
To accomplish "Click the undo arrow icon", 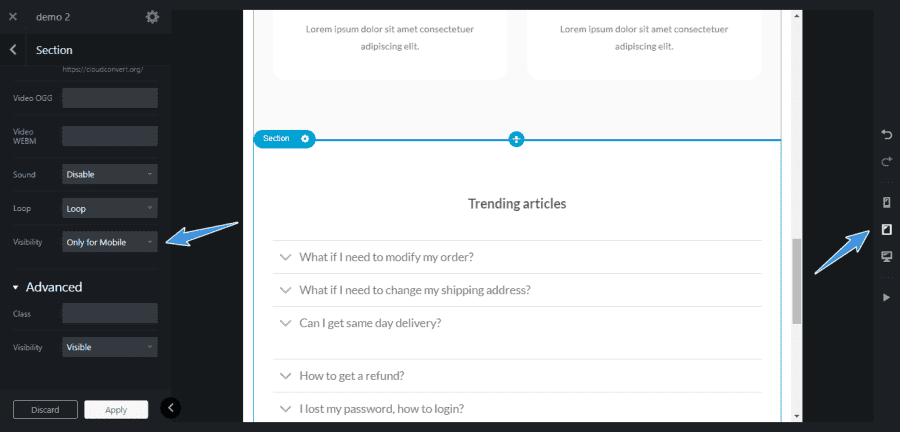I will coord(886,134).
